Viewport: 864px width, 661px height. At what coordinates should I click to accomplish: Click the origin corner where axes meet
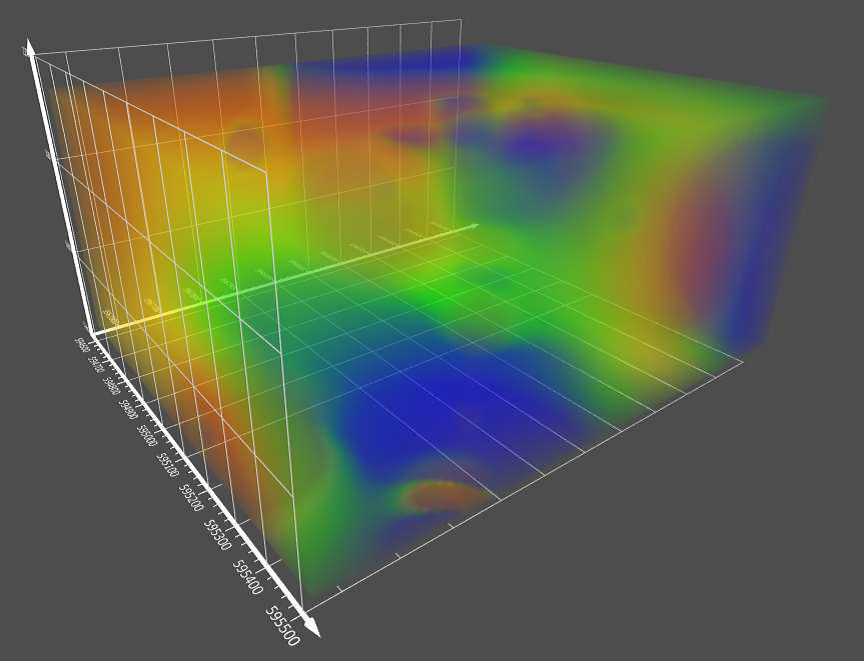pyautogui.click(x=91, y=333)
